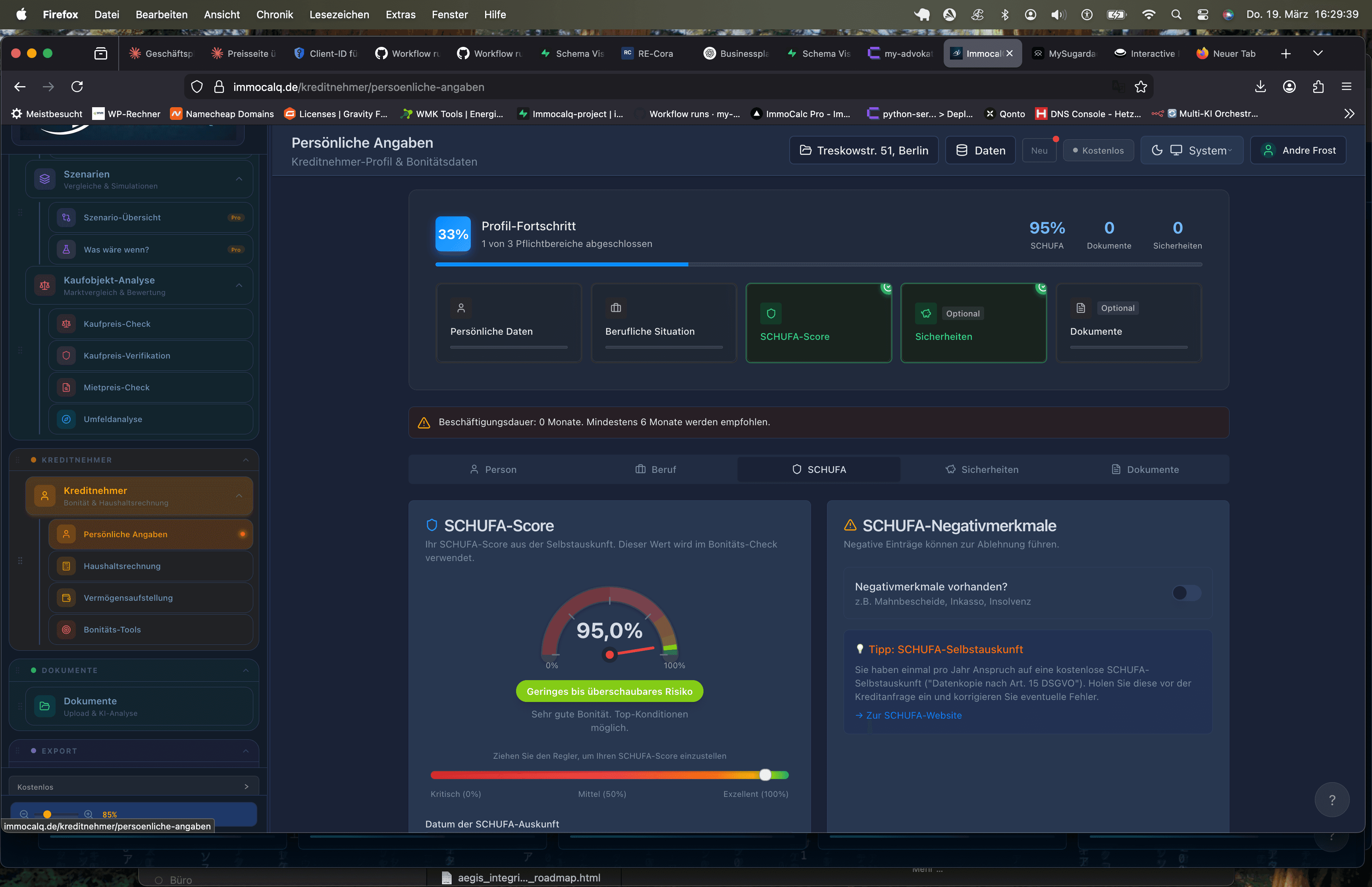The height and width of the screenshot is (887, 1372).
Task: Go back with the browser back arrow
Action: (20, 87)
